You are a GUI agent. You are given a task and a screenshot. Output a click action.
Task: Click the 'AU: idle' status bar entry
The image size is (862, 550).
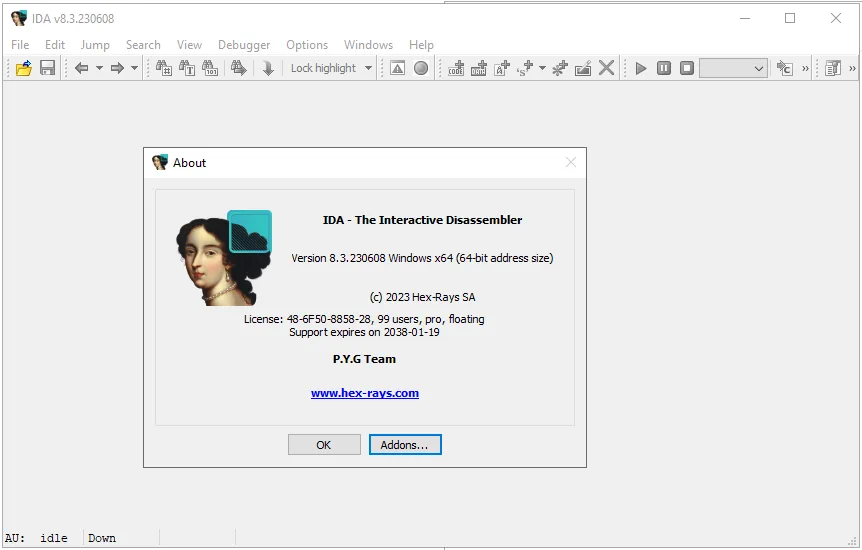click(36, 538)
